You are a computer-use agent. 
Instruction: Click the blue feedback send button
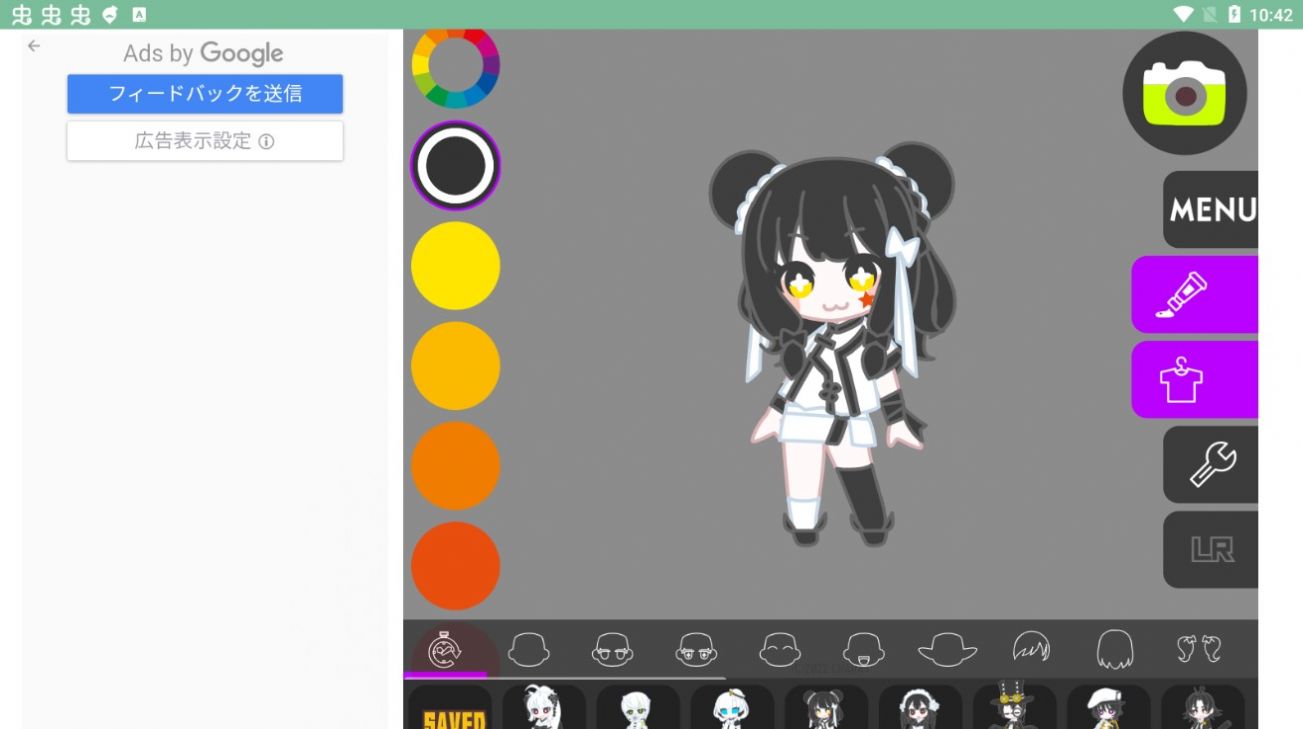205,94
